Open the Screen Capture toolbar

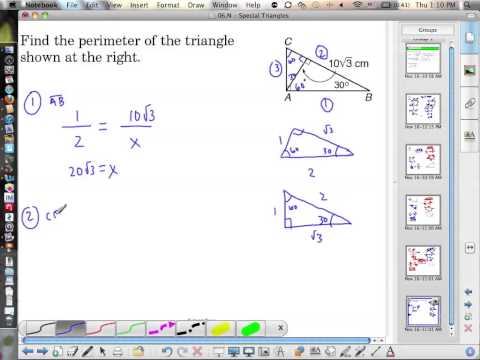coord(264,351)
